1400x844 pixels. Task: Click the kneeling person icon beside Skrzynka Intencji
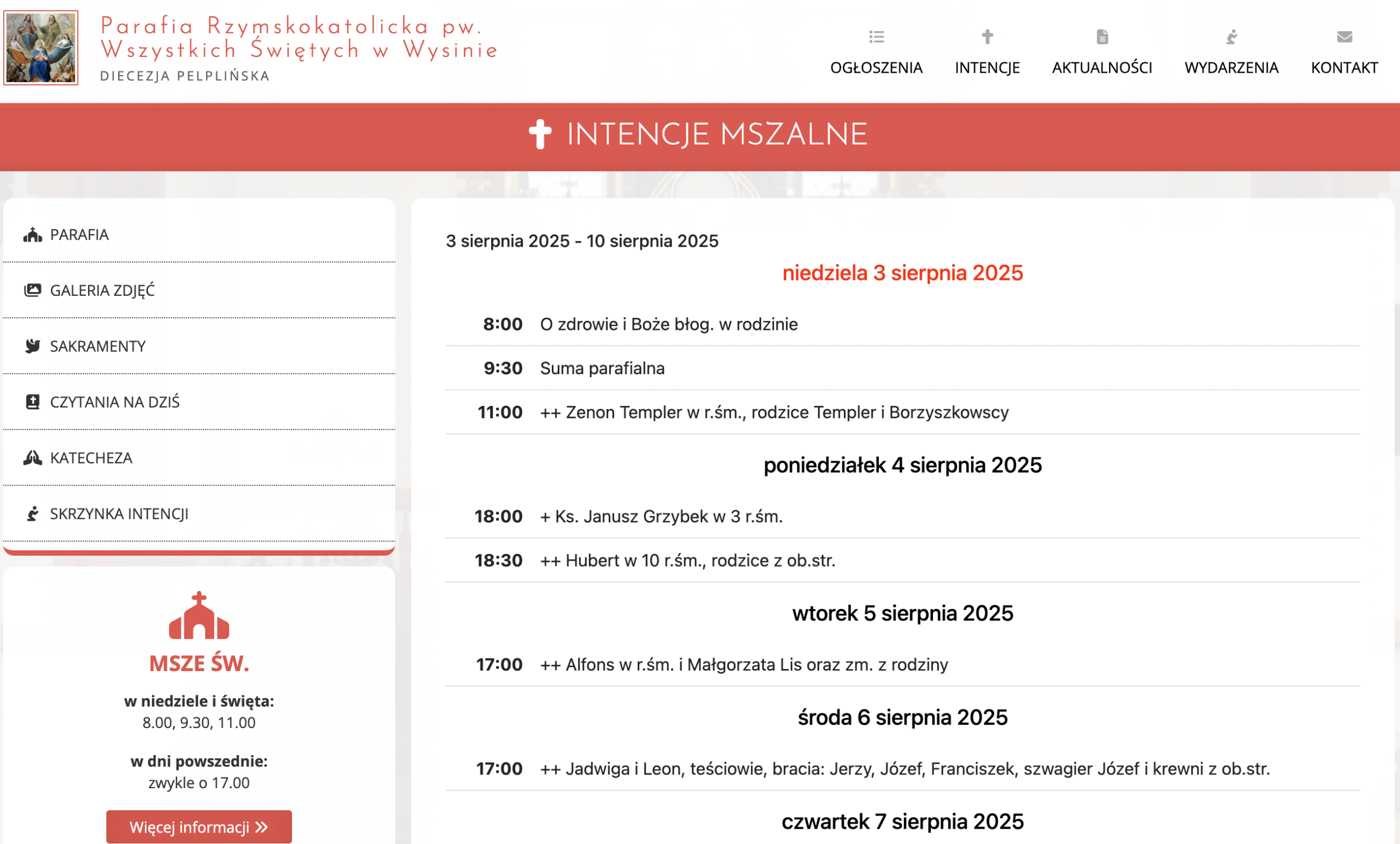[32, 513]
